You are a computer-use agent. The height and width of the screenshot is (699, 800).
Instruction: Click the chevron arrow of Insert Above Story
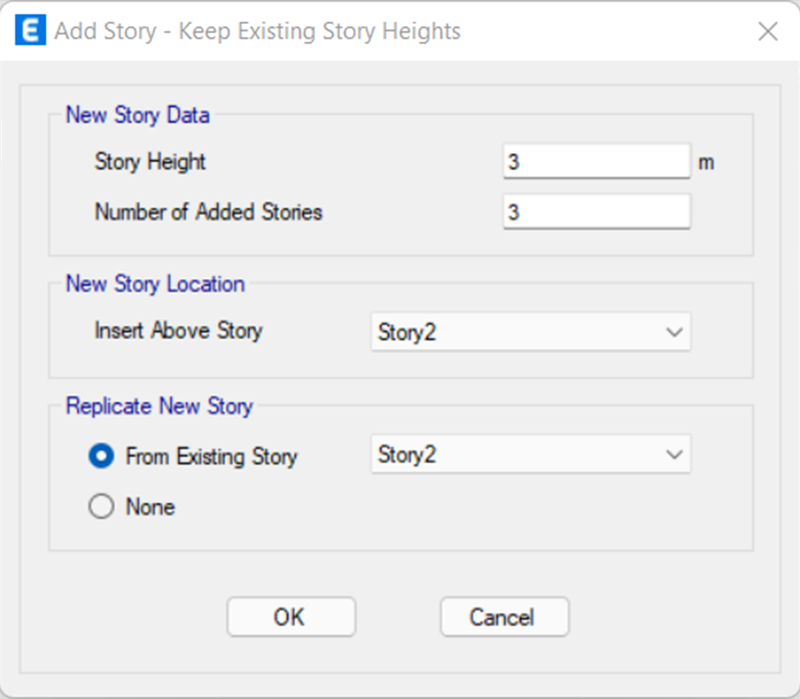674,333
